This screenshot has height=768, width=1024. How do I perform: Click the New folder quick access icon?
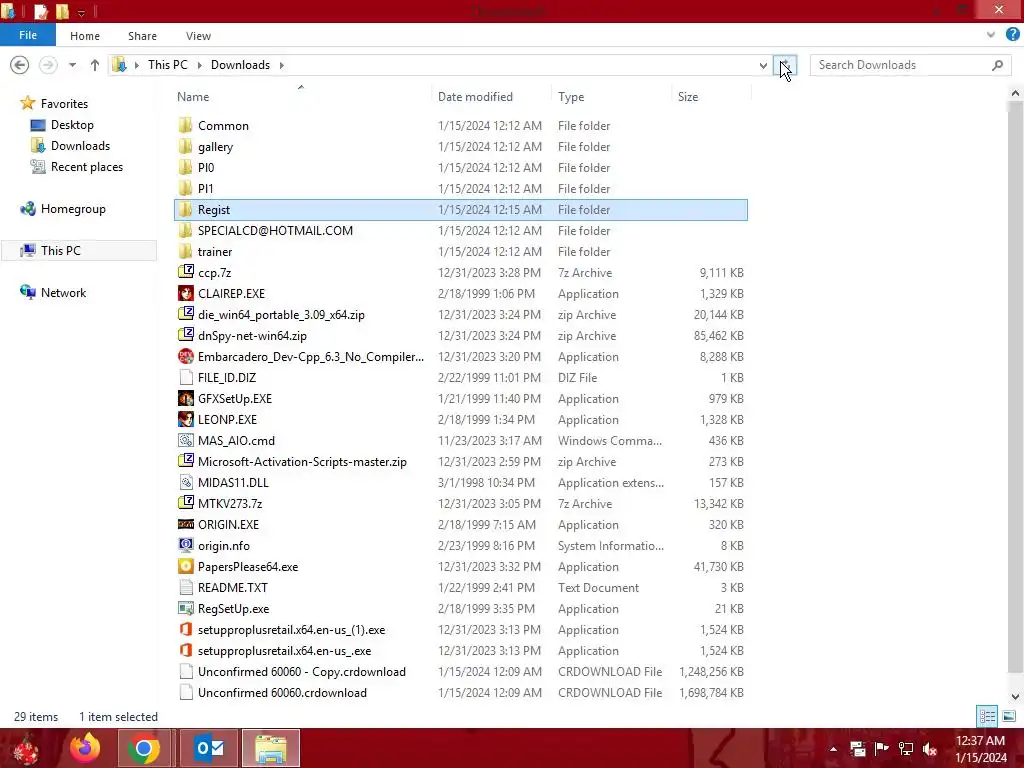63,11
